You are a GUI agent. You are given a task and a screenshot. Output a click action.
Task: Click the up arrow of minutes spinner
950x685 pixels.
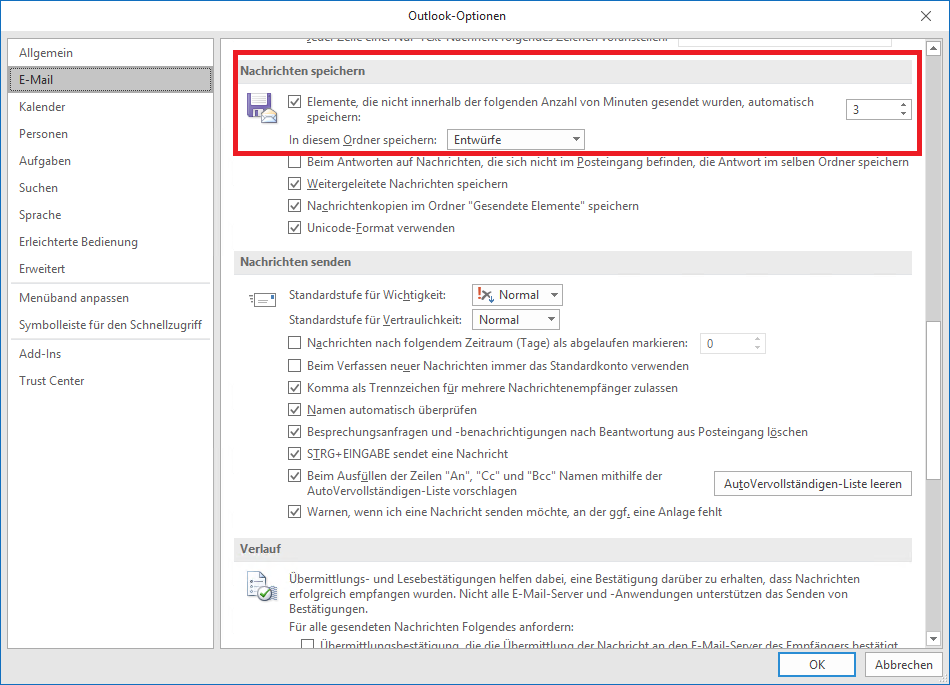pos(903,105)
